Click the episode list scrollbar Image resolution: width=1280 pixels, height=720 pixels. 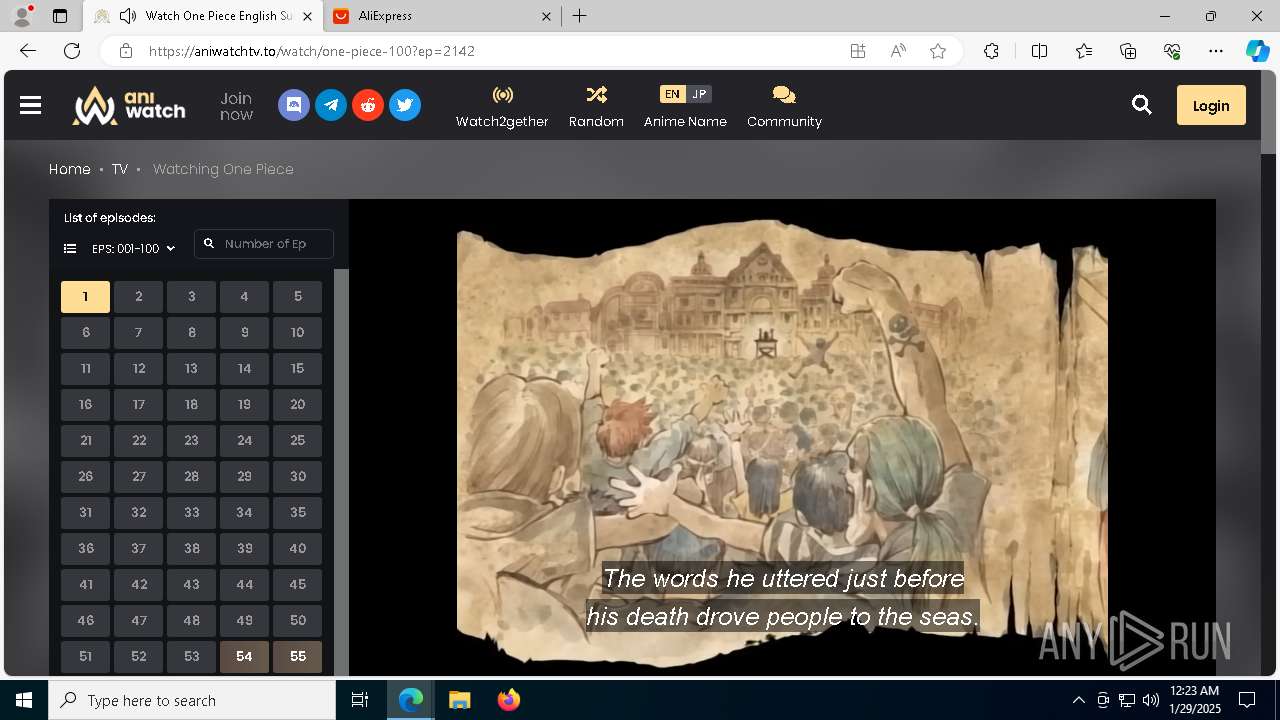[341, 472]
